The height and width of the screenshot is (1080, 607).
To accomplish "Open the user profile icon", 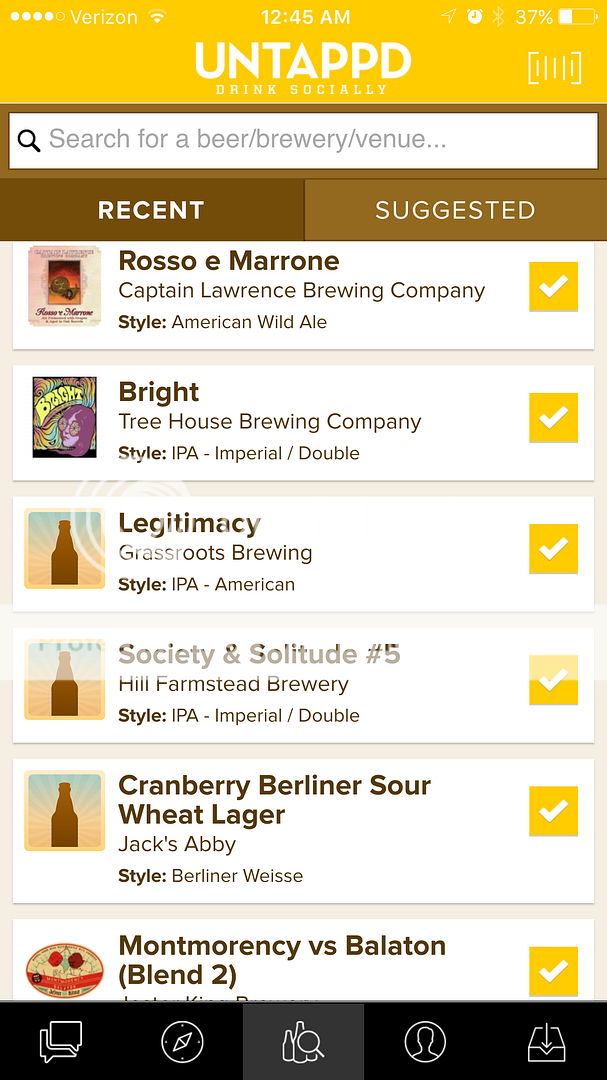I will tap(425, 1042).
